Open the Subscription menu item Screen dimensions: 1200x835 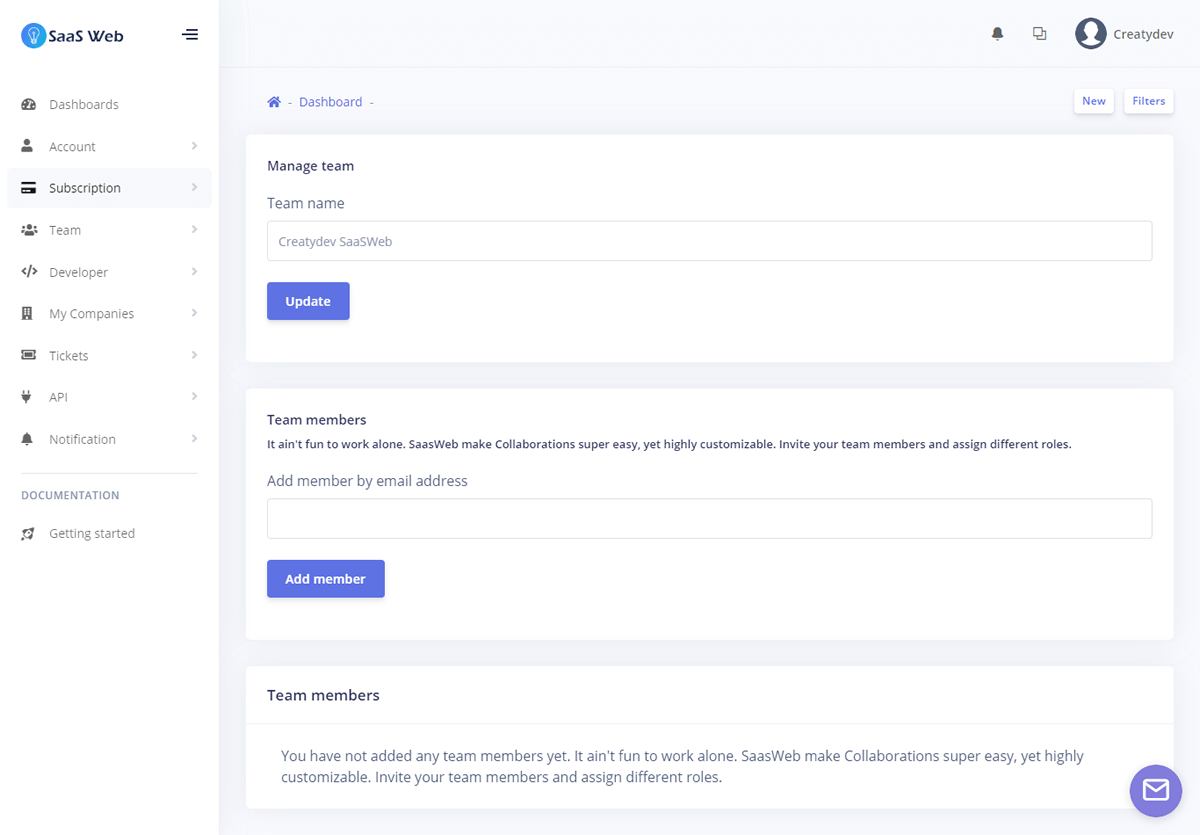(85, 188)
